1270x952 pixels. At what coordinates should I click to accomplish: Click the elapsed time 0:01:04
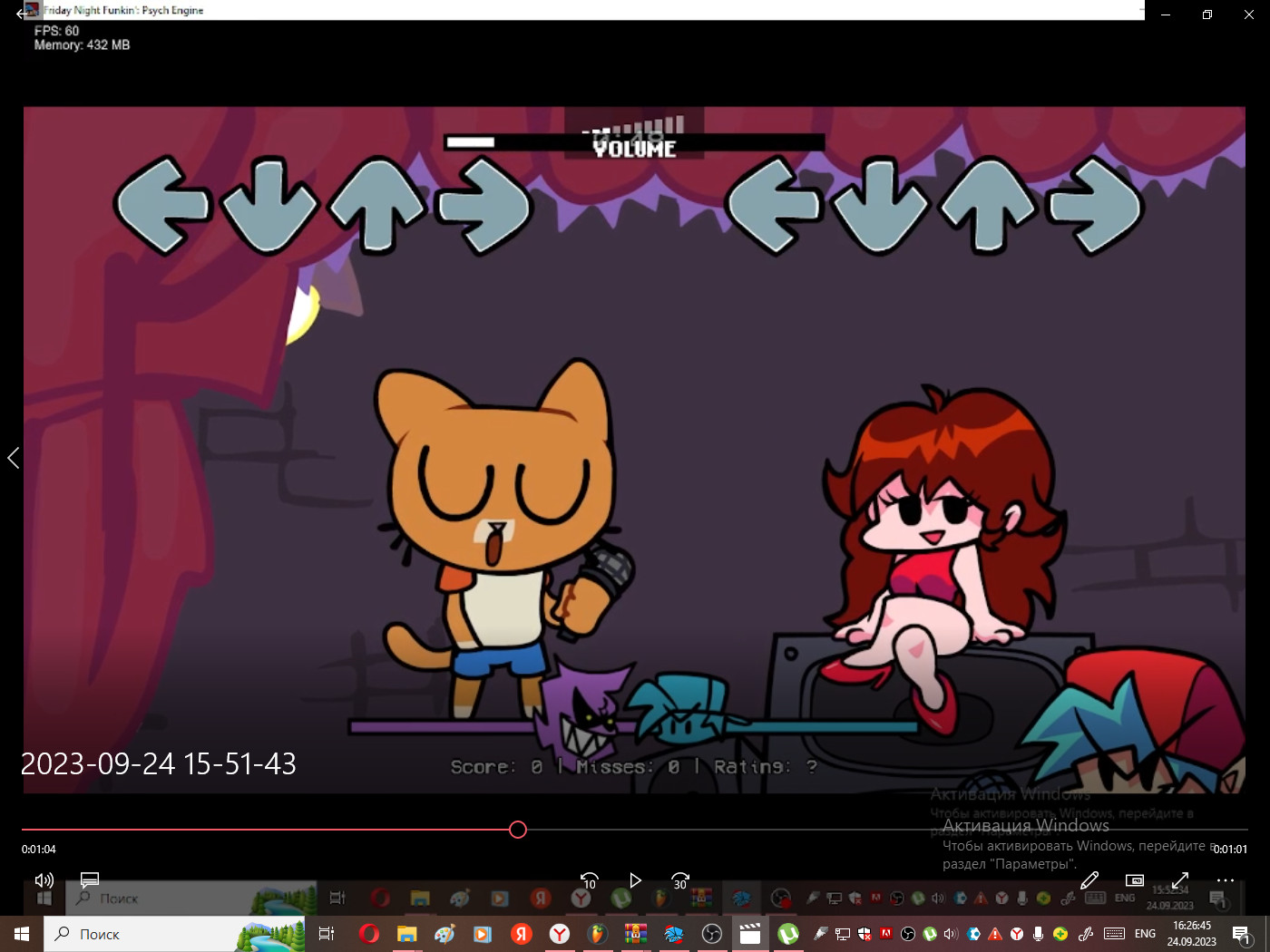[x=39, y=850]
